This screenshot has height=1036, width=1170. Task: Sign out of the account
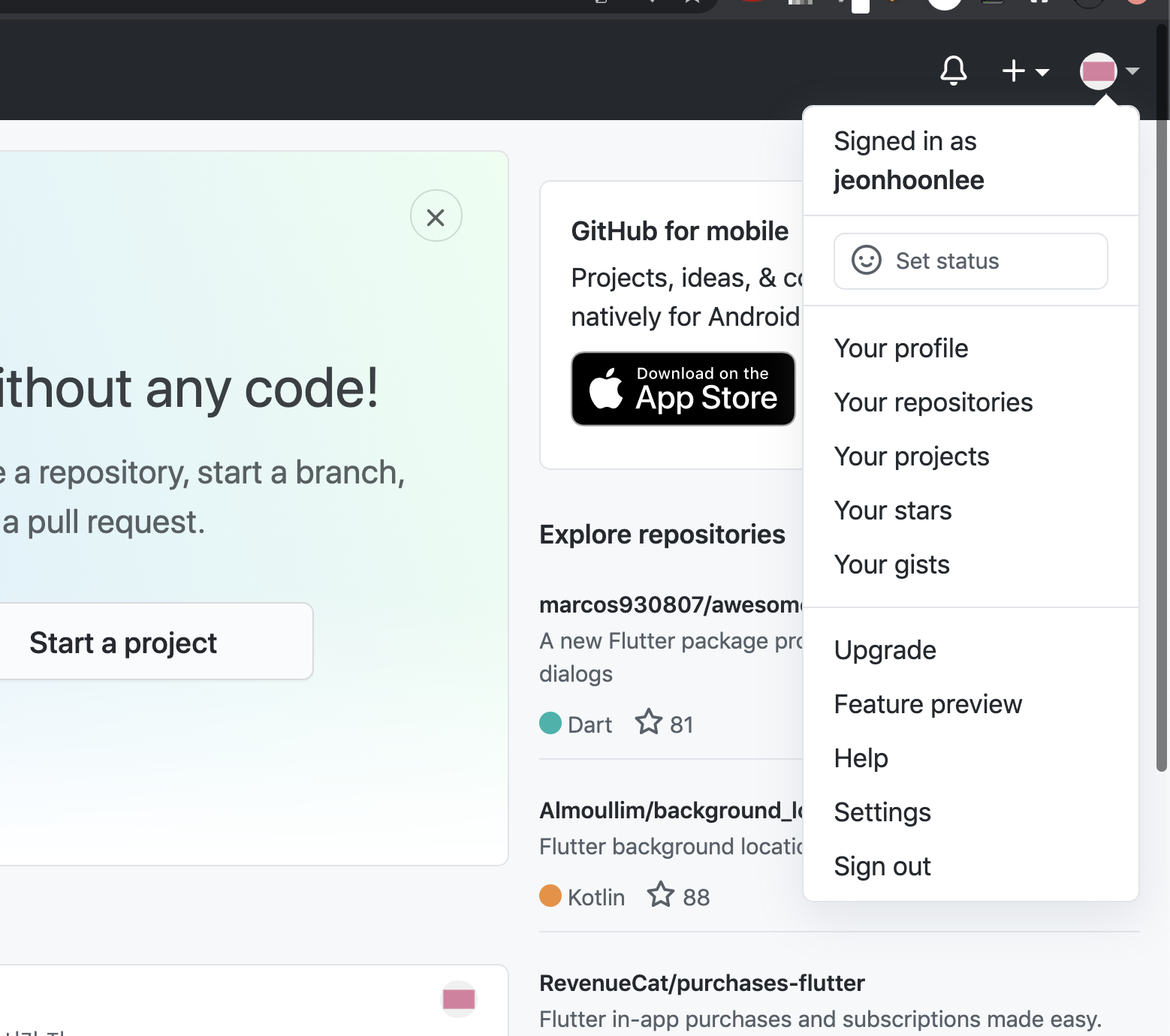[970, 866]
